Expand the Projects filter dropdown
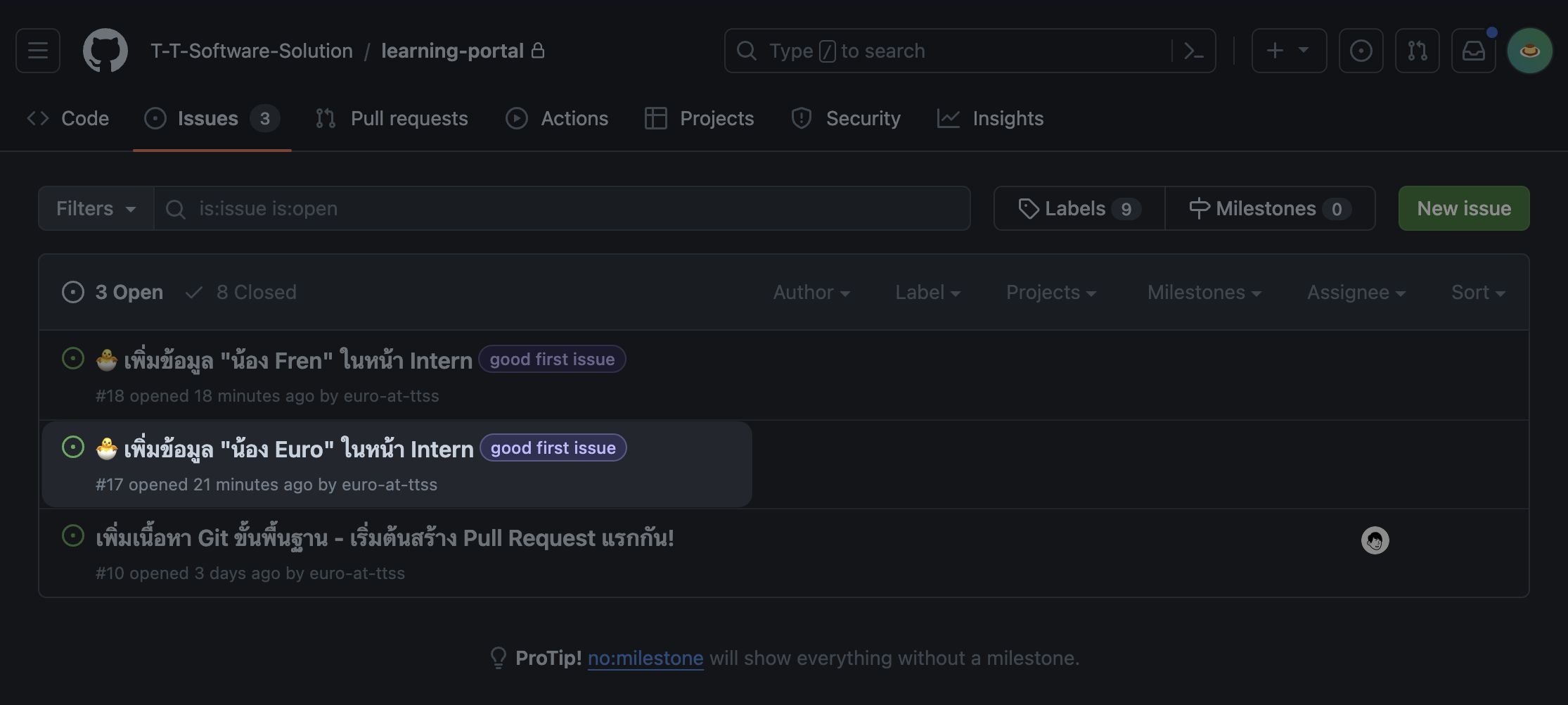Viewport: 1568px width, 705px height. tap(1051, 292)
